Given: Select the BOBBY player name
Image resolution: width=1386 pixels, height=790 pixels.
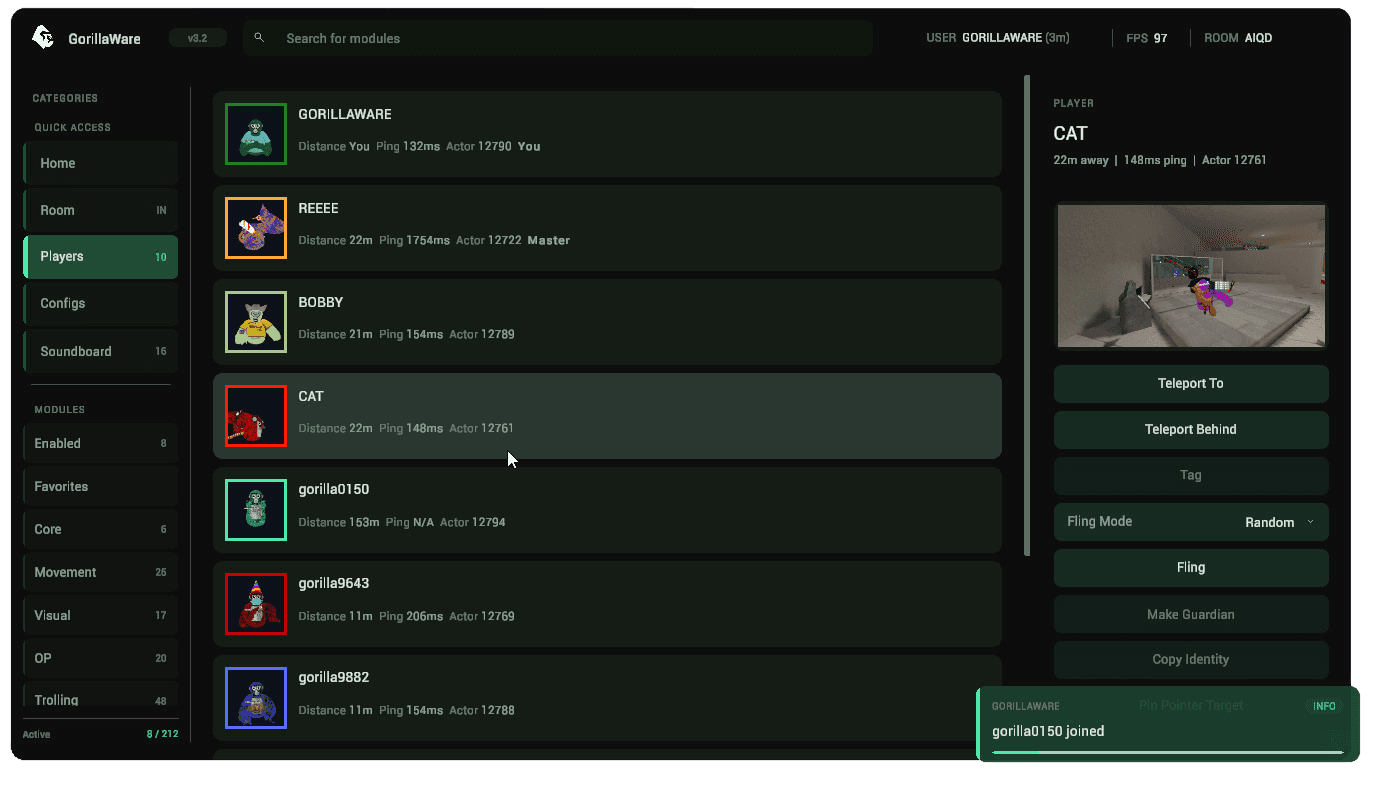Looking at the screenshot, I should pyautogui.click(x=321, y=302).
